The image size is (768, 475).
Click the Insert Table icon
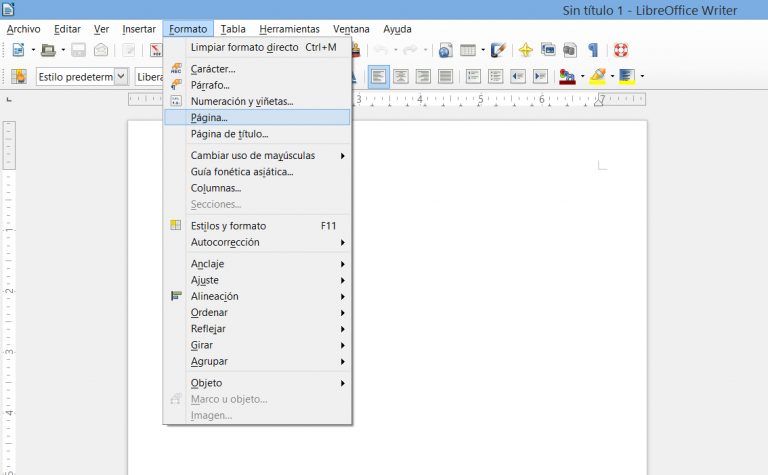click(x=468, y=50)
